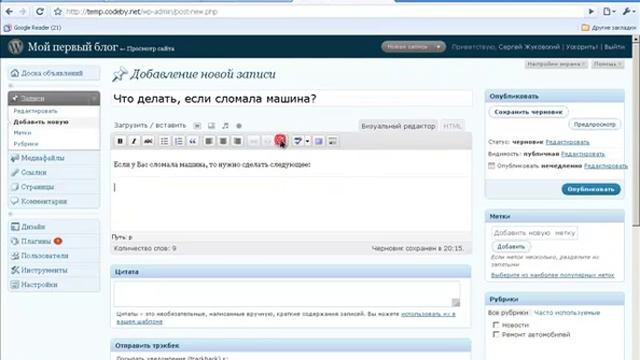Viewport: 640px width, 360px height.
Task: Click Редактировать link next to Видимость
Action: click(583, 154)
